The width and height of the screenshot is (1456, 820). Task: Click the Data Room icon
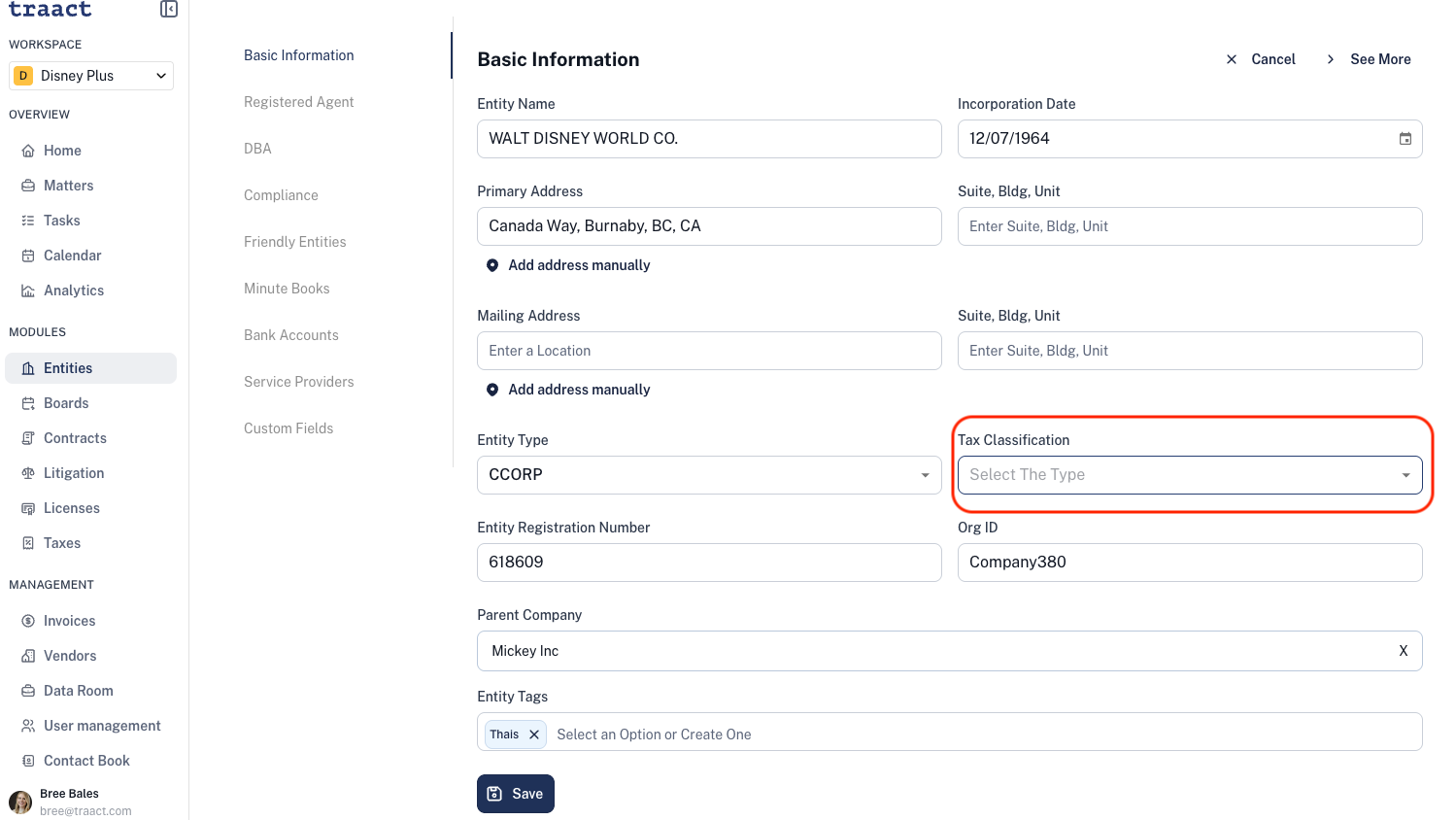click(28, 691)
